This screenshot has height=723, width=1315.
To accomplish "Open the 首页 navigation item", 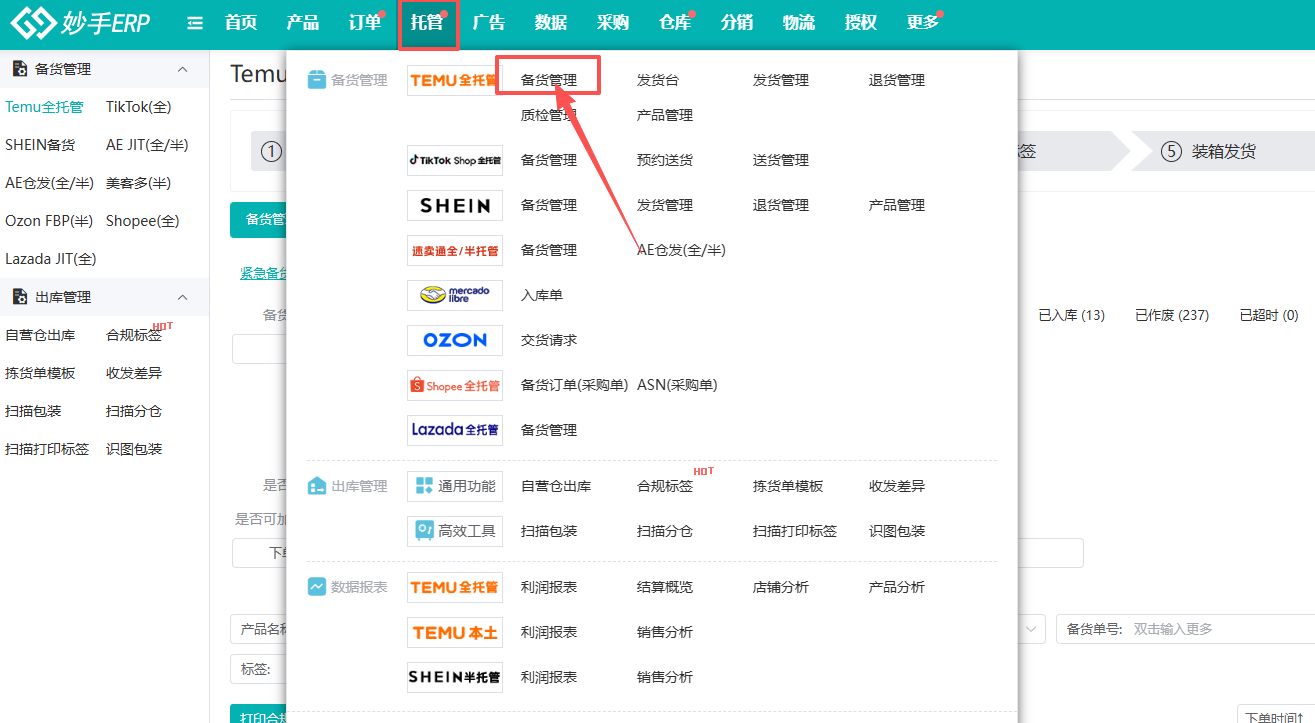I will point(241,23).
